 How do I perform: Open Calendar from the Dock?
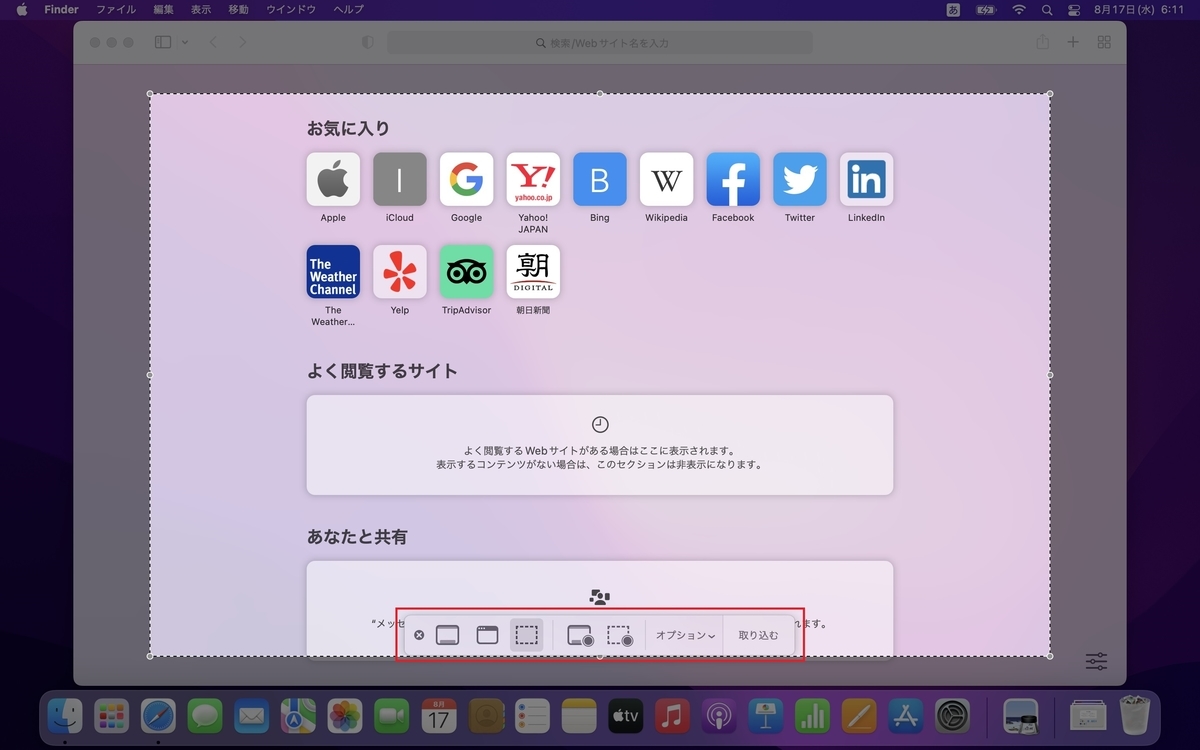[438, 716]
